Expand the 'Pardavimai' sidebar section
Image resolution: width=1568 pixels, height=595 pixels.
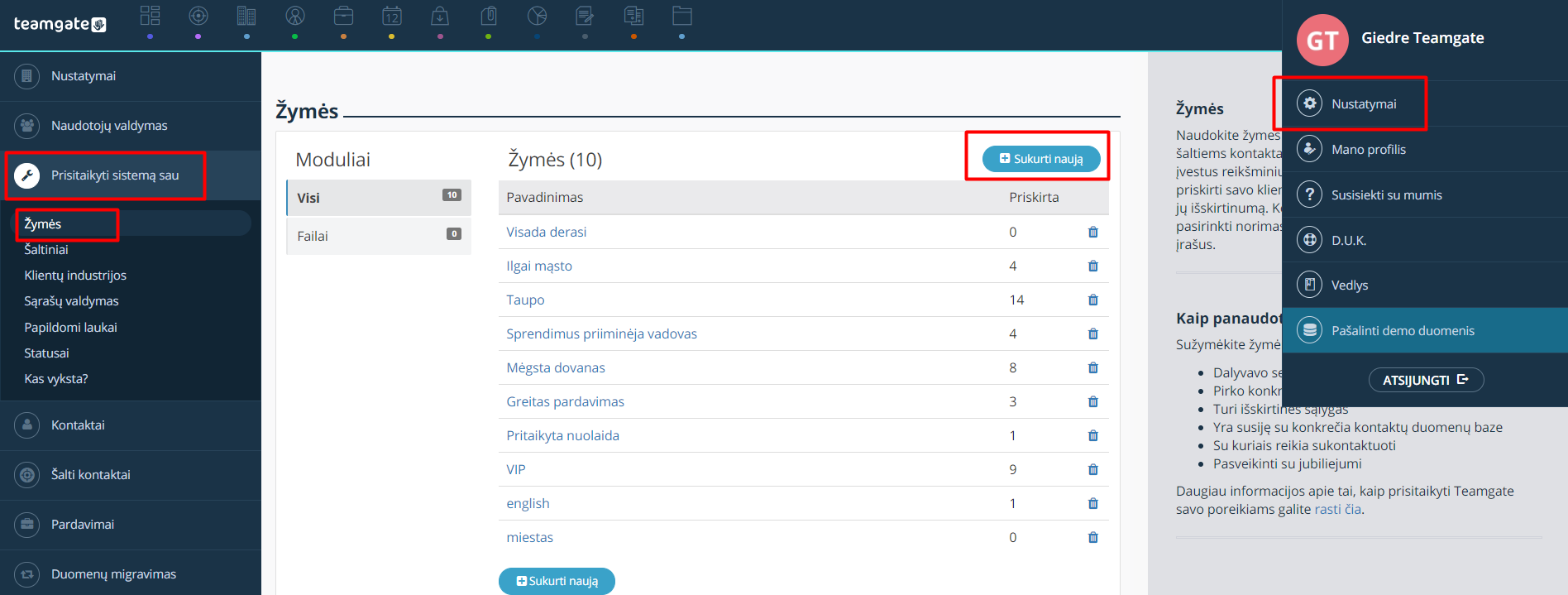[x=131, y=525]
